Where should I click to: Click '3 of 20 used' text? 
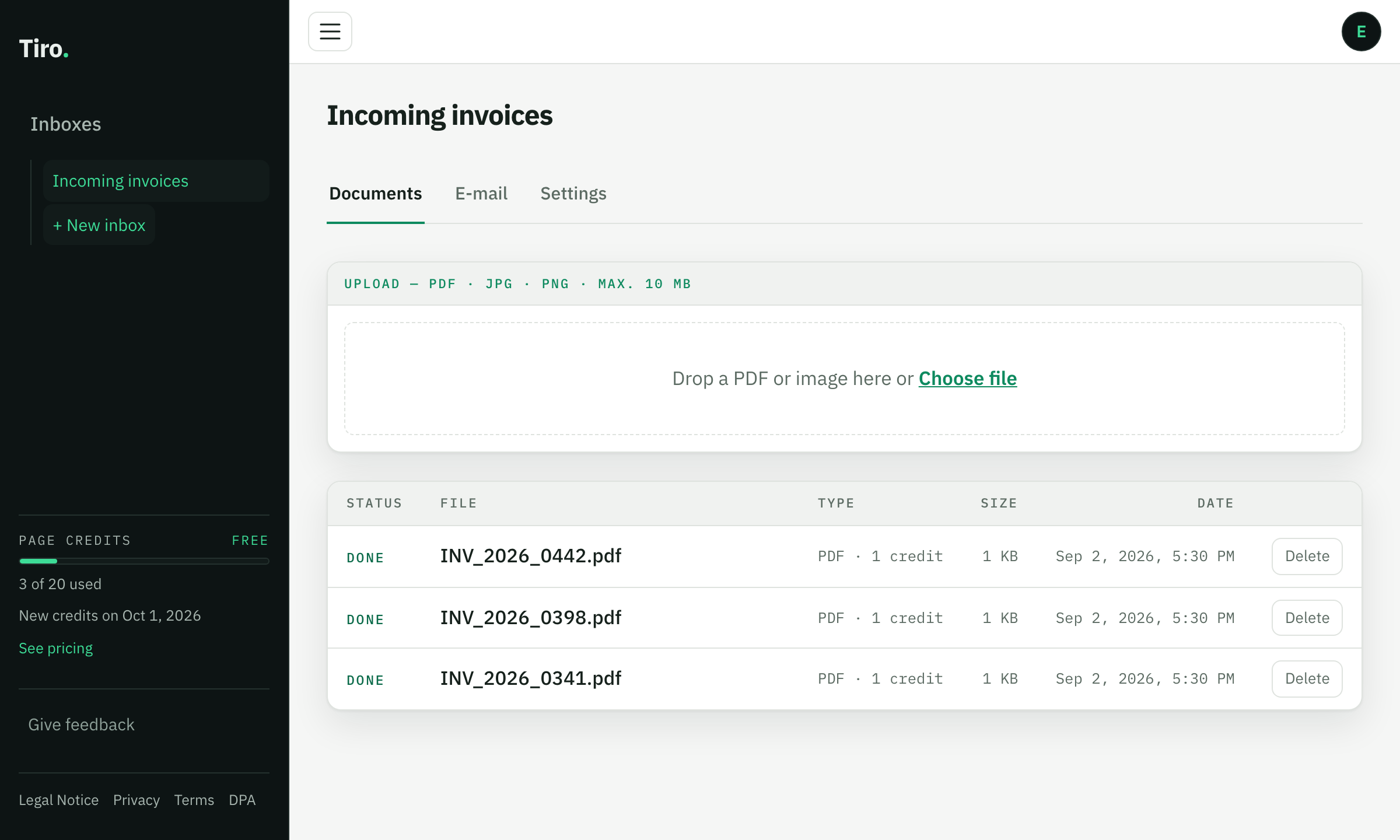coord(60,584)
